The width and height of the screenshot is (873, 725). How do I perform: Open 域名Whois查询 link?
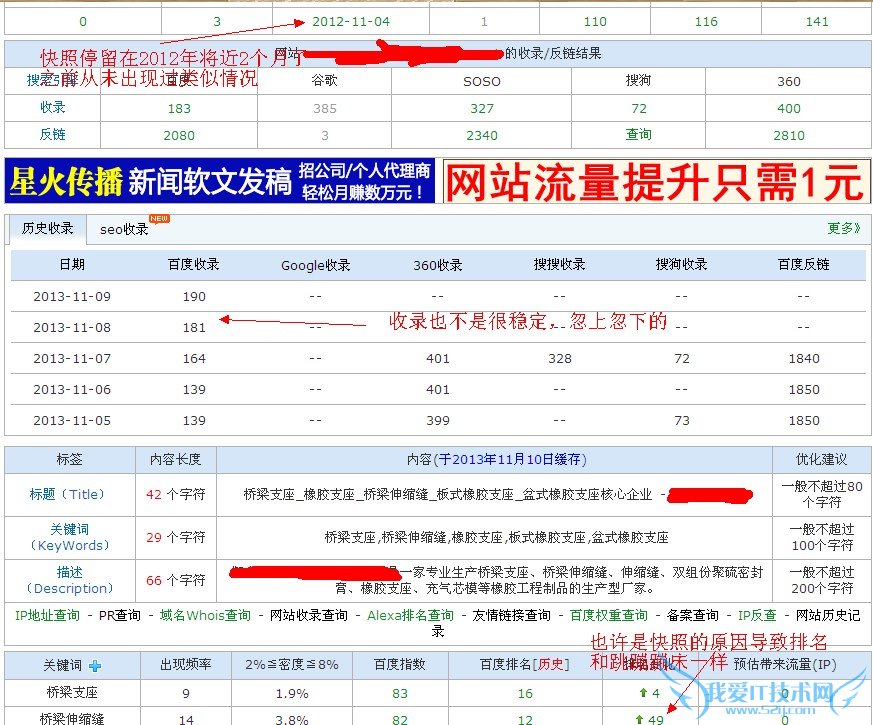(x=205, y=616)
